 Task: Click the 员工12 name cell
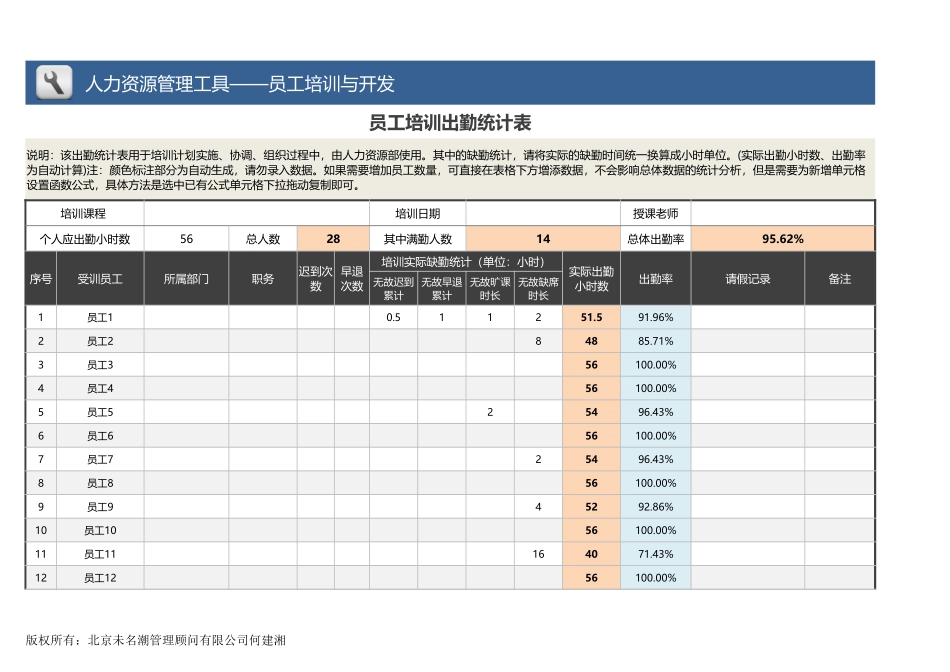(100, 577)
